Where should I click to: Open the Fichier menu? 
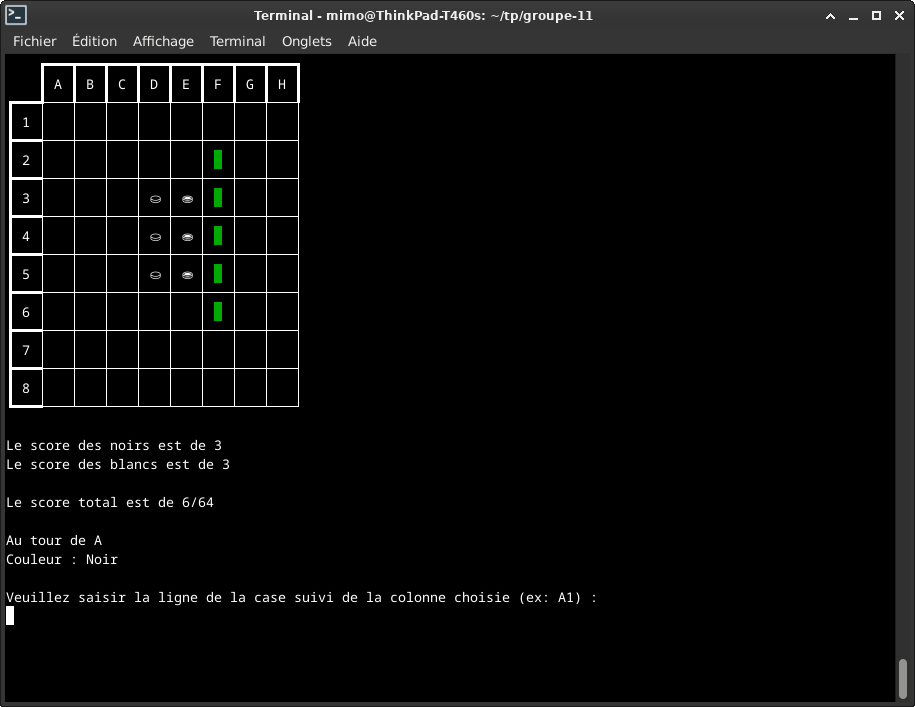click(35, 41)
